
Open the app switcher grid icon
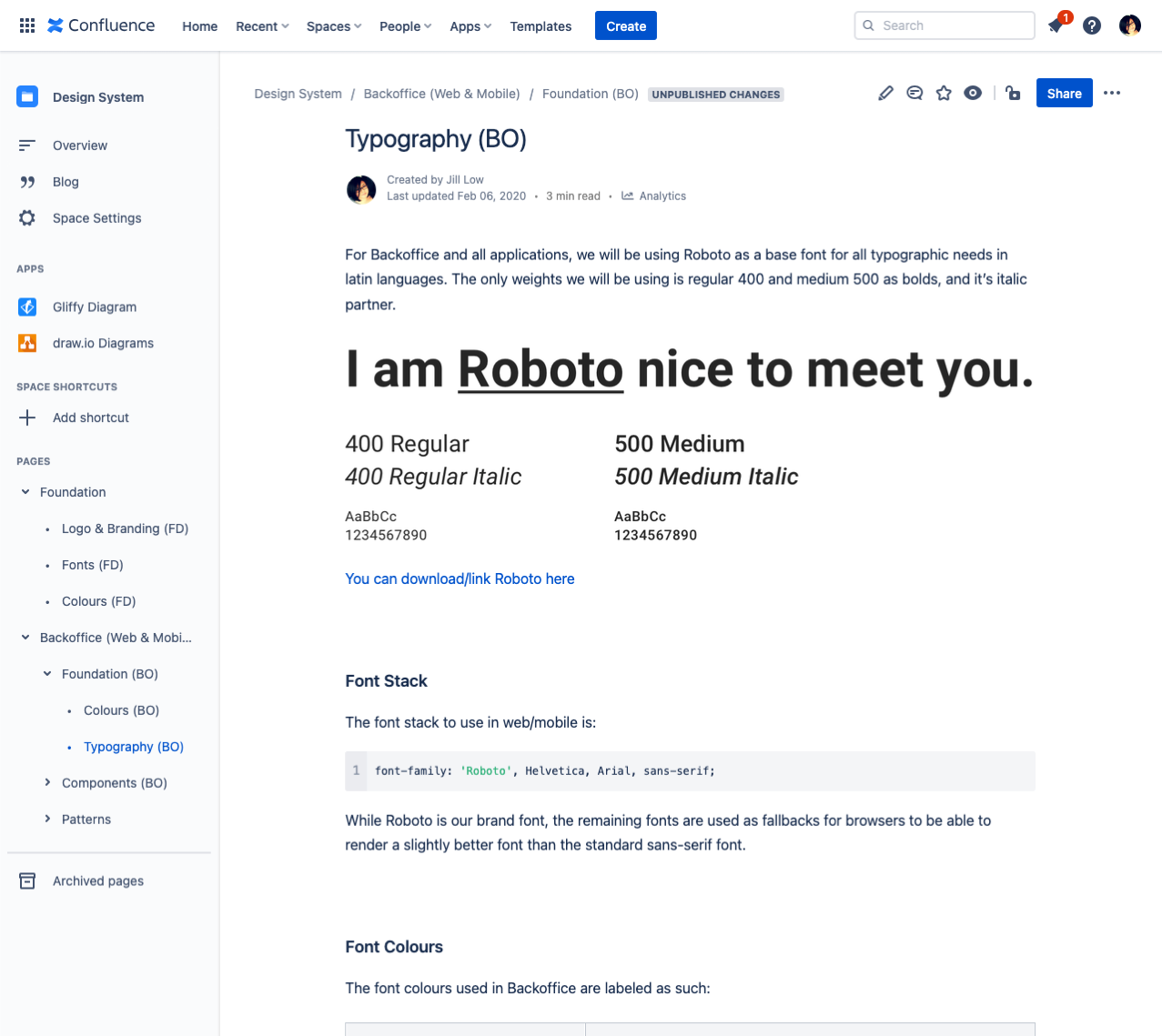coord(27,25)
